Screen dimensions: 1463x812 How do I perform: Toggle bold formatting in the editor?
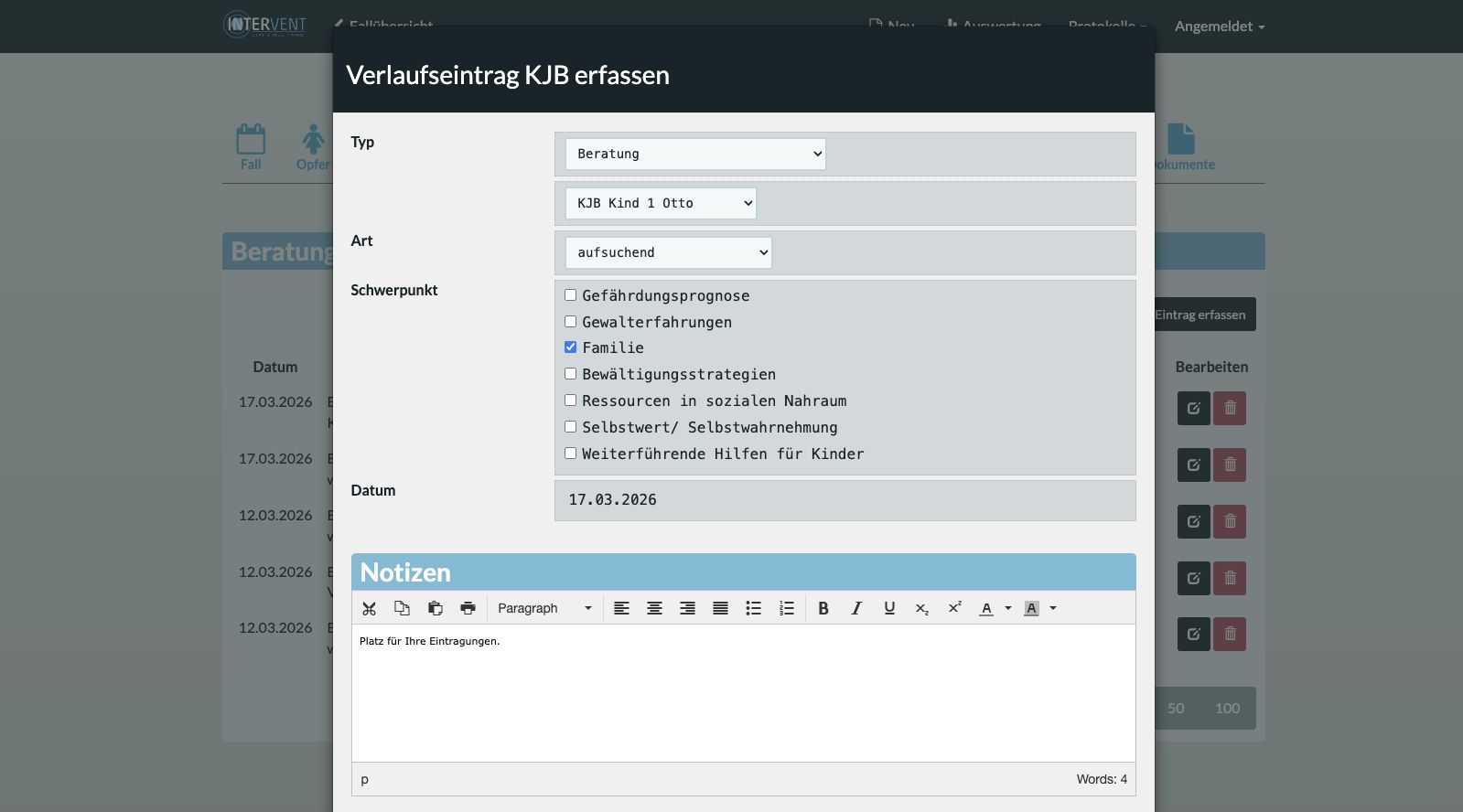[x=823, y=608]
